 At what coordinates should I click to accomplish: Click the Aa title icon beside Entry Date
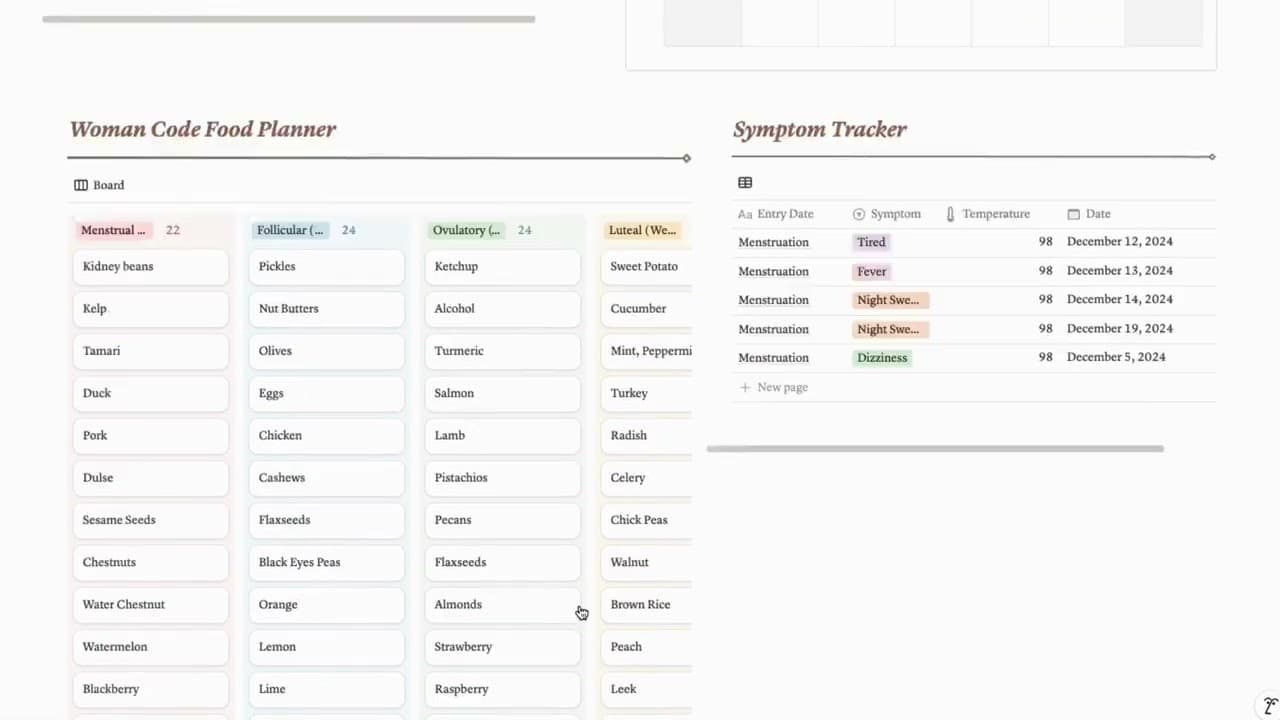pos(745,214)
